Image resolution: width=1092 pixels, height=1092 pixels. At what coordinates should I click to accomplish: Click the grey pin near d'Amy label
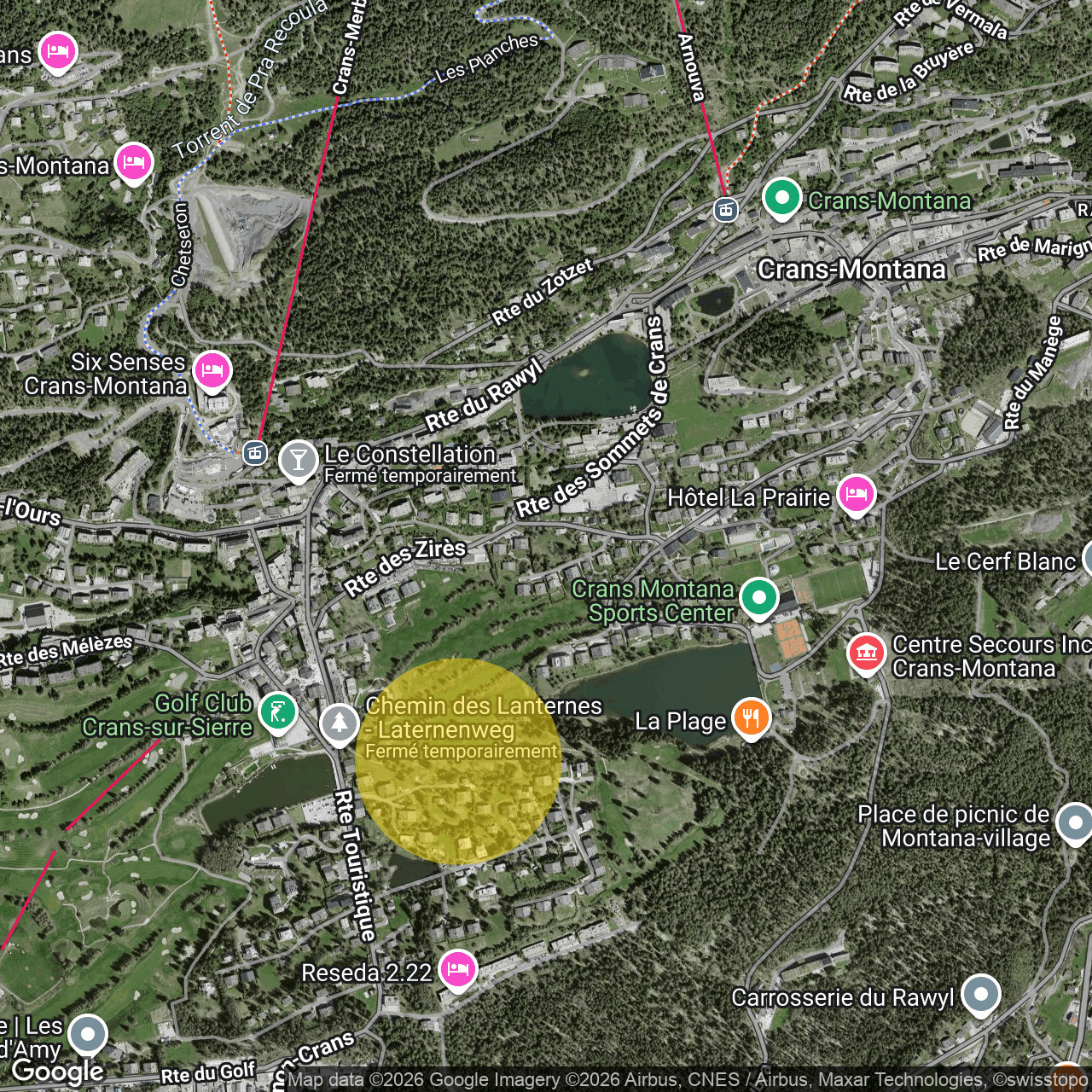coord(88,1036)
